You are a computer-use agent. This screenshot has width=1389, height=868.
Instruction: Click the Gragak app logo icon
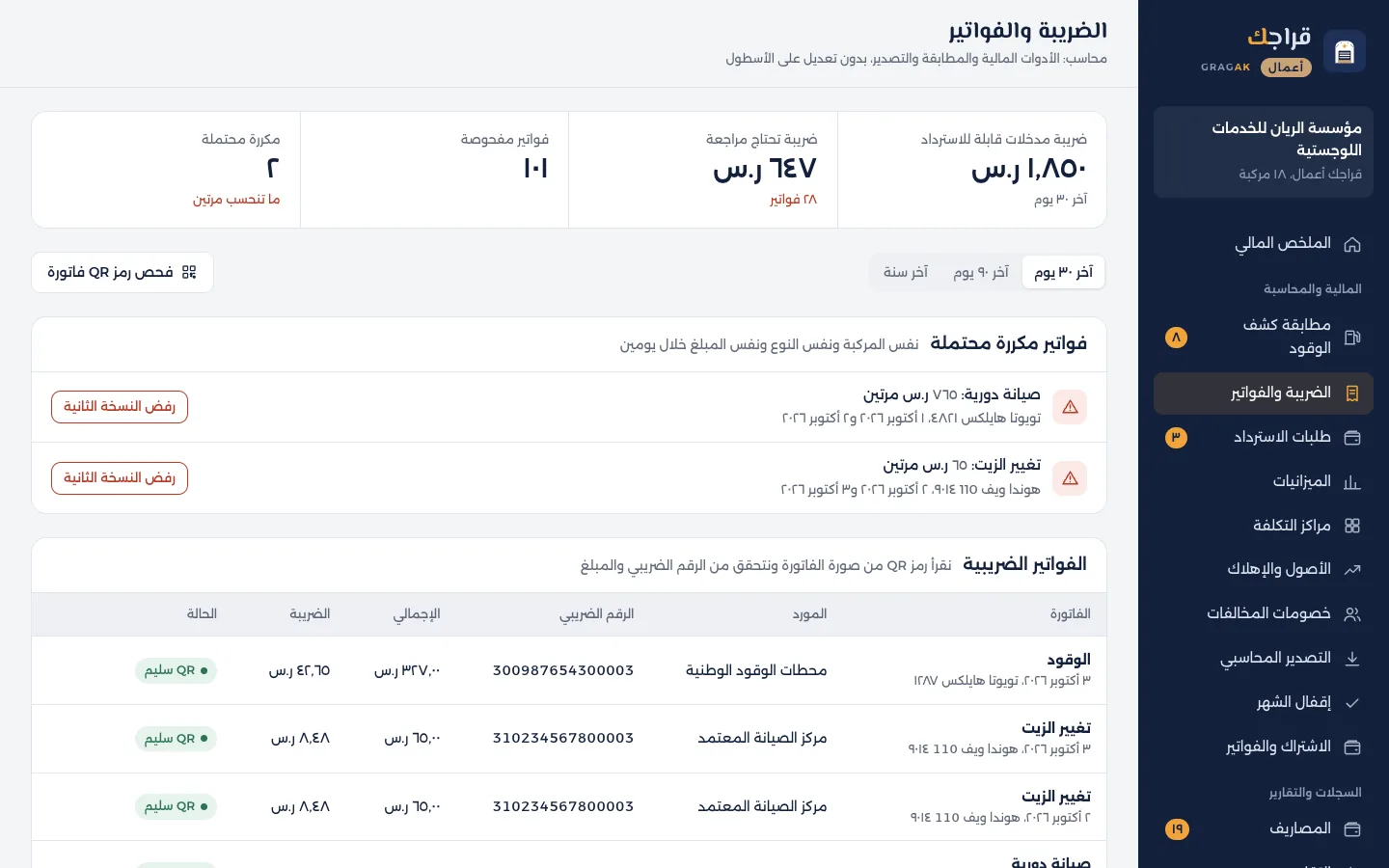(1345, 51)
